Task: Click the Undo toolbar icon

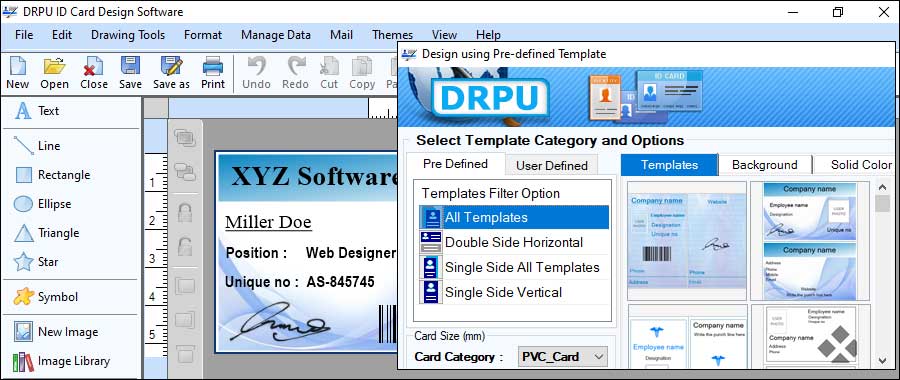Action: click(x=256, y=72)
